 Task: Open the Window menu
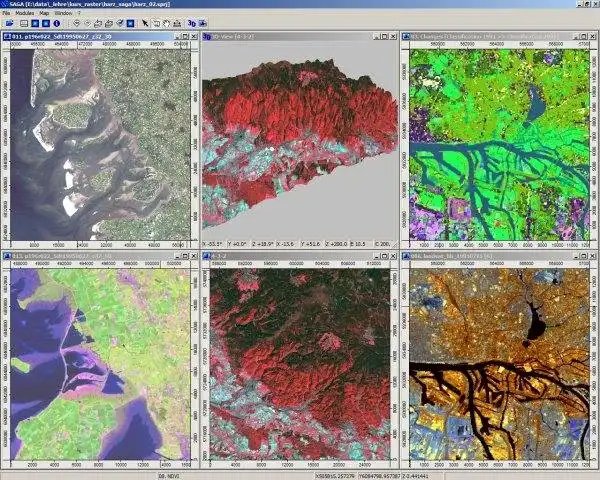point(65,12)
